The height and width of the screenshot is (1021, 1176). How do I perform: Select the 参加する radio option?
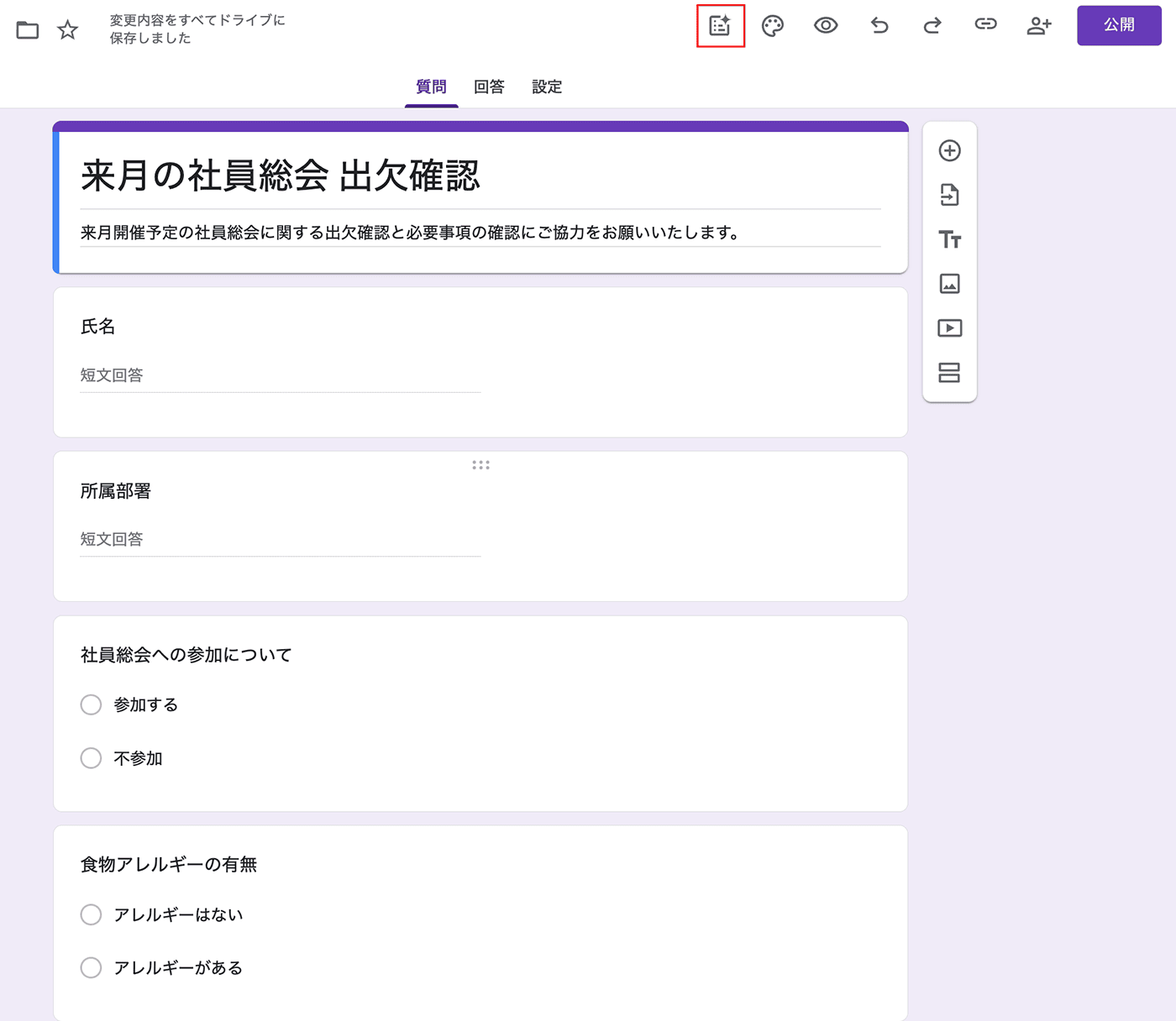pyautogui.click(x=92, y=704)
